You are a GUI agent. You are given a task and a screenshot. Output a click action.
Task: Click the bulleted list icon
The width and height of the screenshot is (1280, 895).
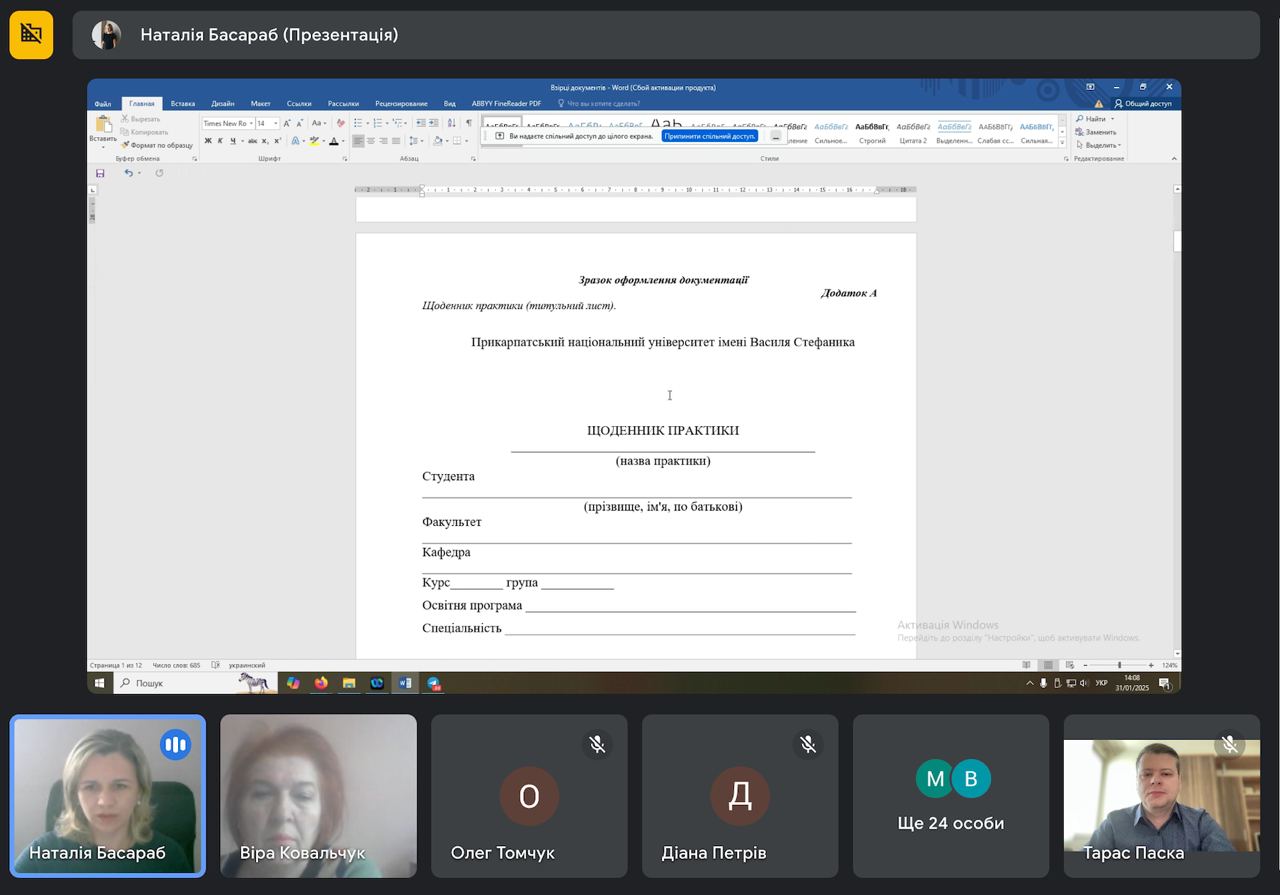tap(359, 123)
